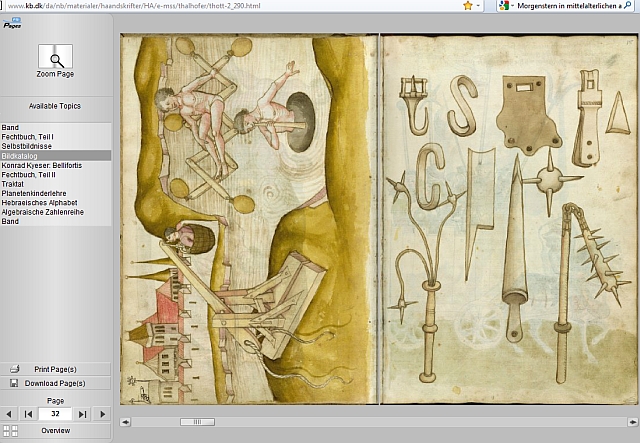Jump to the last page
The height and width of the screenshot is (443, 640).
coord(83,413)
